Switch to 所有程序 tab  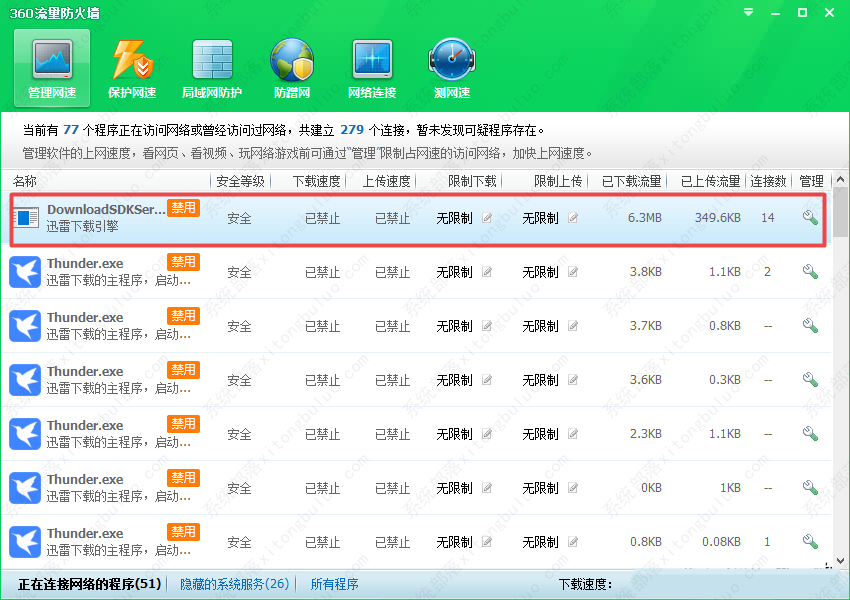pyautogui.click(x=334, y=584)
